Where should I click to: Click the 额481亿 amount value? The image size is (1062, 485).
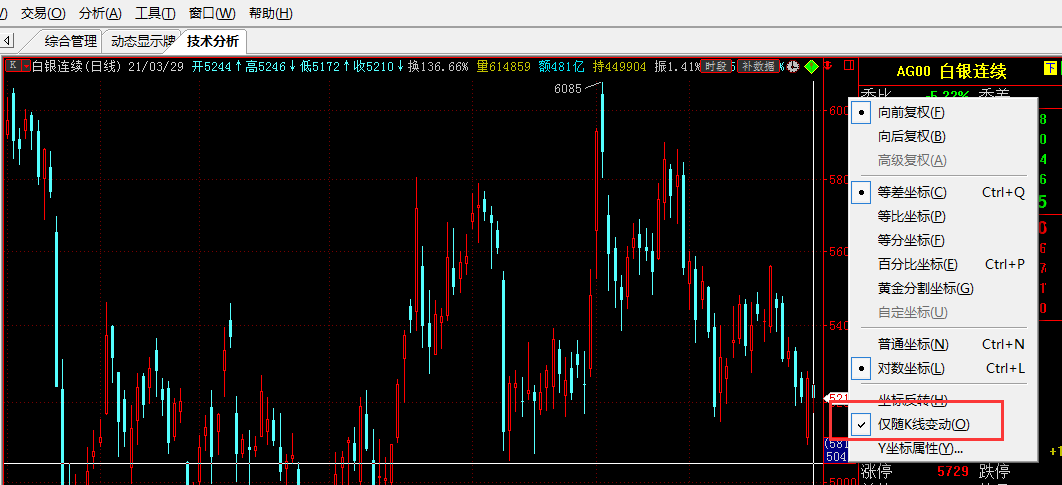coord(561,66)
